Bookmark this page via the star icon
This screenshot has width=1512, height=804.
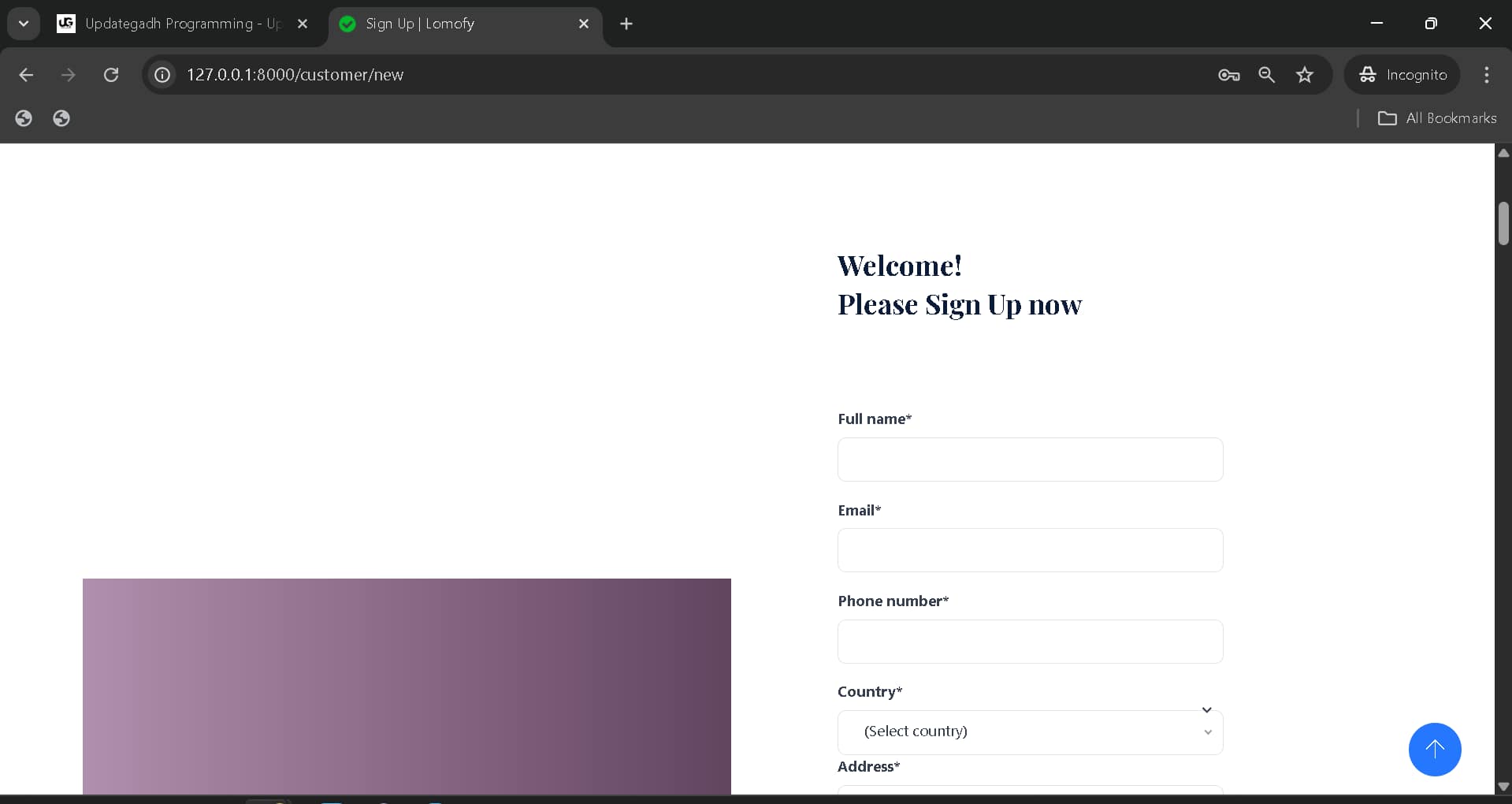pyautogui.click(x=1305, y=74)
